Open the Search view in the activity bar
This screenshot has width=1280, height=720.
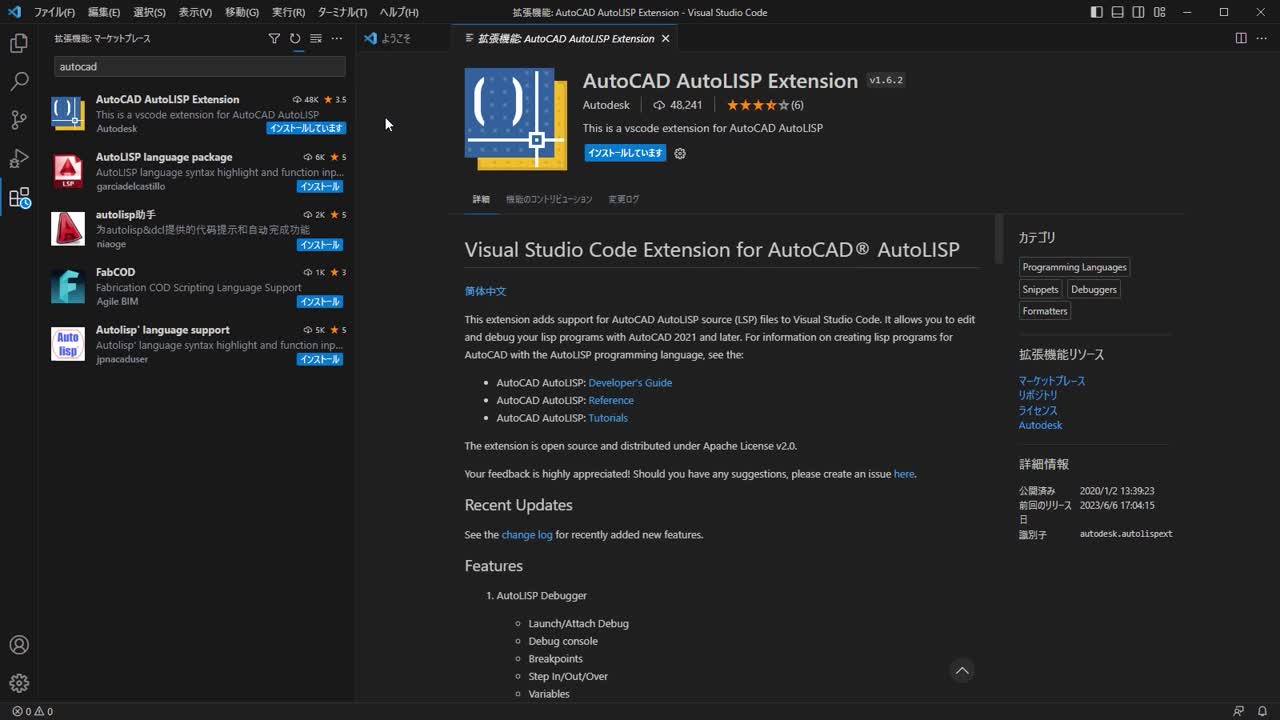coord(19,82)
